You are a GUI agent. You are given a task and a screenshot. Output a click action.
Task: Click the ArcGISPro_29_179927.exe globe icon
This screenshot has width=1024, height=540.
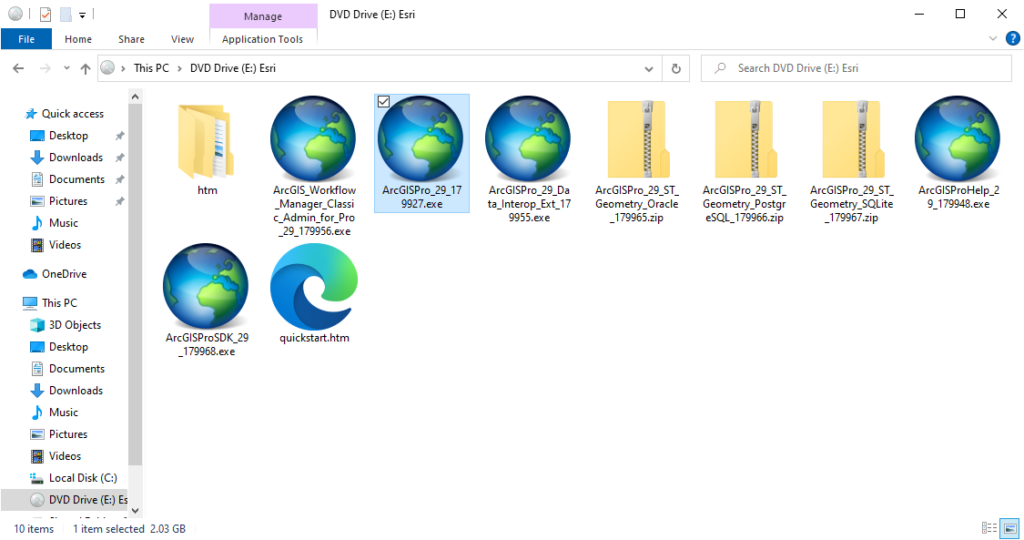click(x=421, y=138)
